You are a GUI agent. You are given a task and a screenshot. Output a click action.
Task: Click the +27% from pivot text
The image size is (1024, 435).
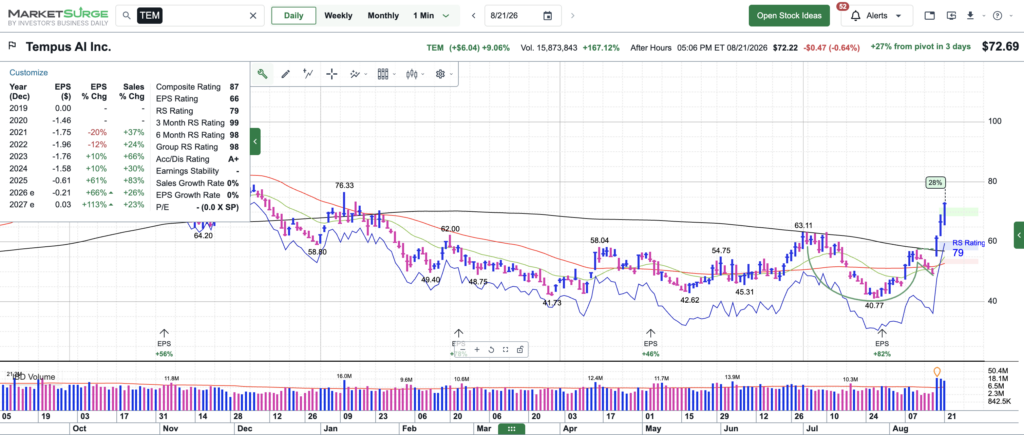(920, 47)
